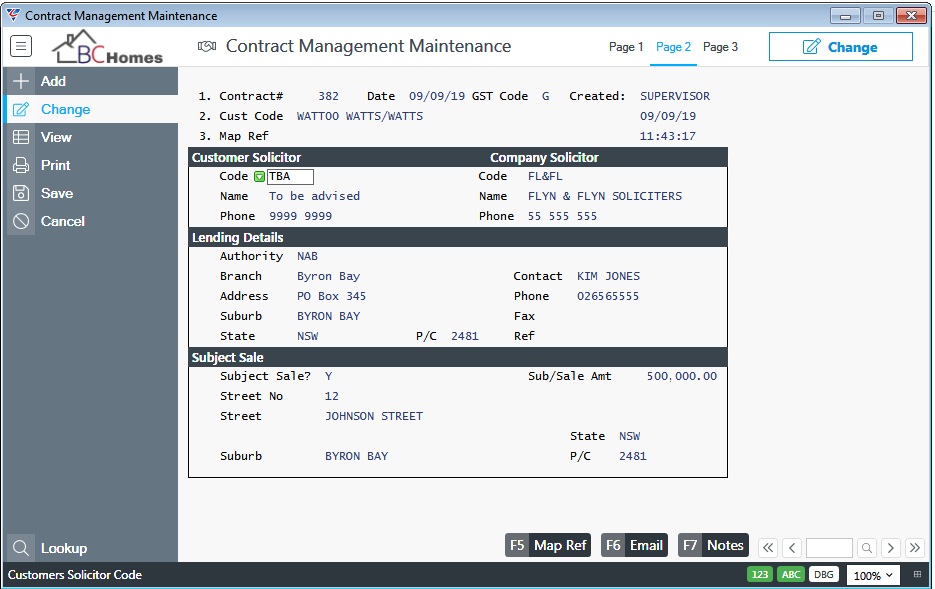Click the BC Homes logo

pos(107,47)
